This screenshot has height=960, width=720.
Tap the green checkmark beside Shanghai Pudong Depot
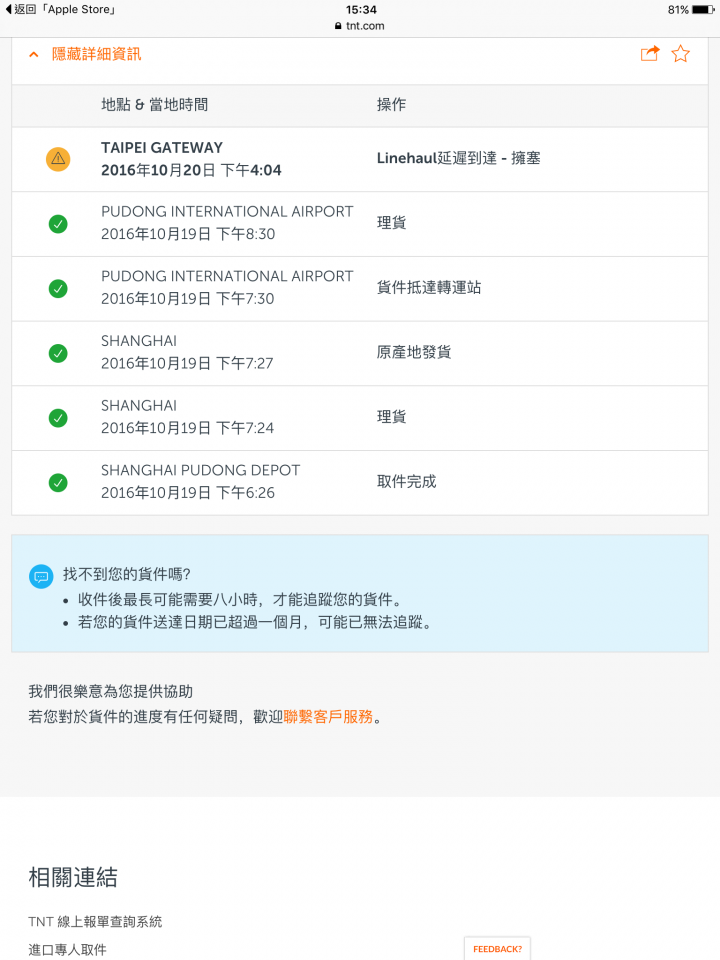(x=58, y=483)
